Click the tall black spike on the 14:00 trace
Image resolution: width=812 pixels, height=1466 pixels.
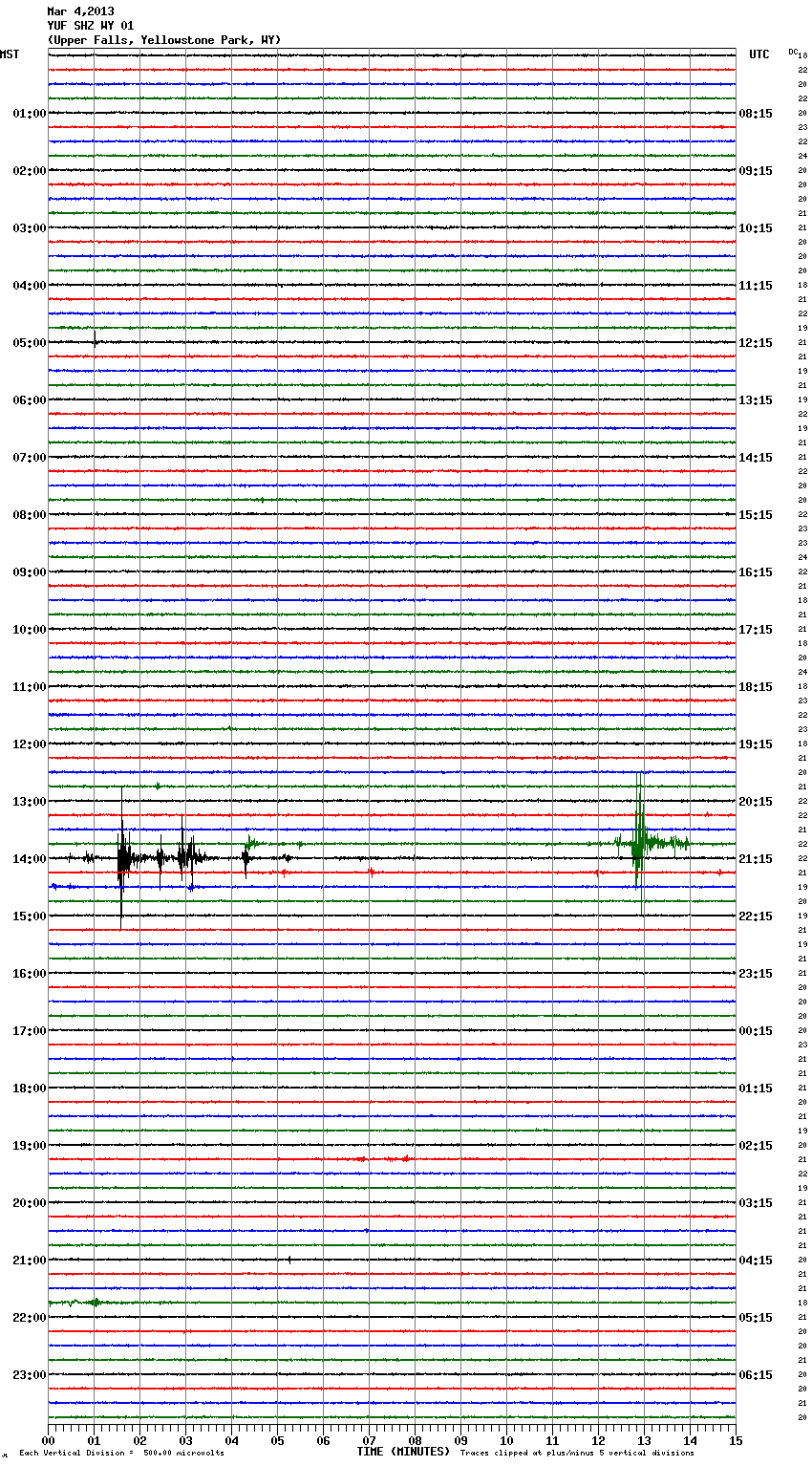point(121,857)
